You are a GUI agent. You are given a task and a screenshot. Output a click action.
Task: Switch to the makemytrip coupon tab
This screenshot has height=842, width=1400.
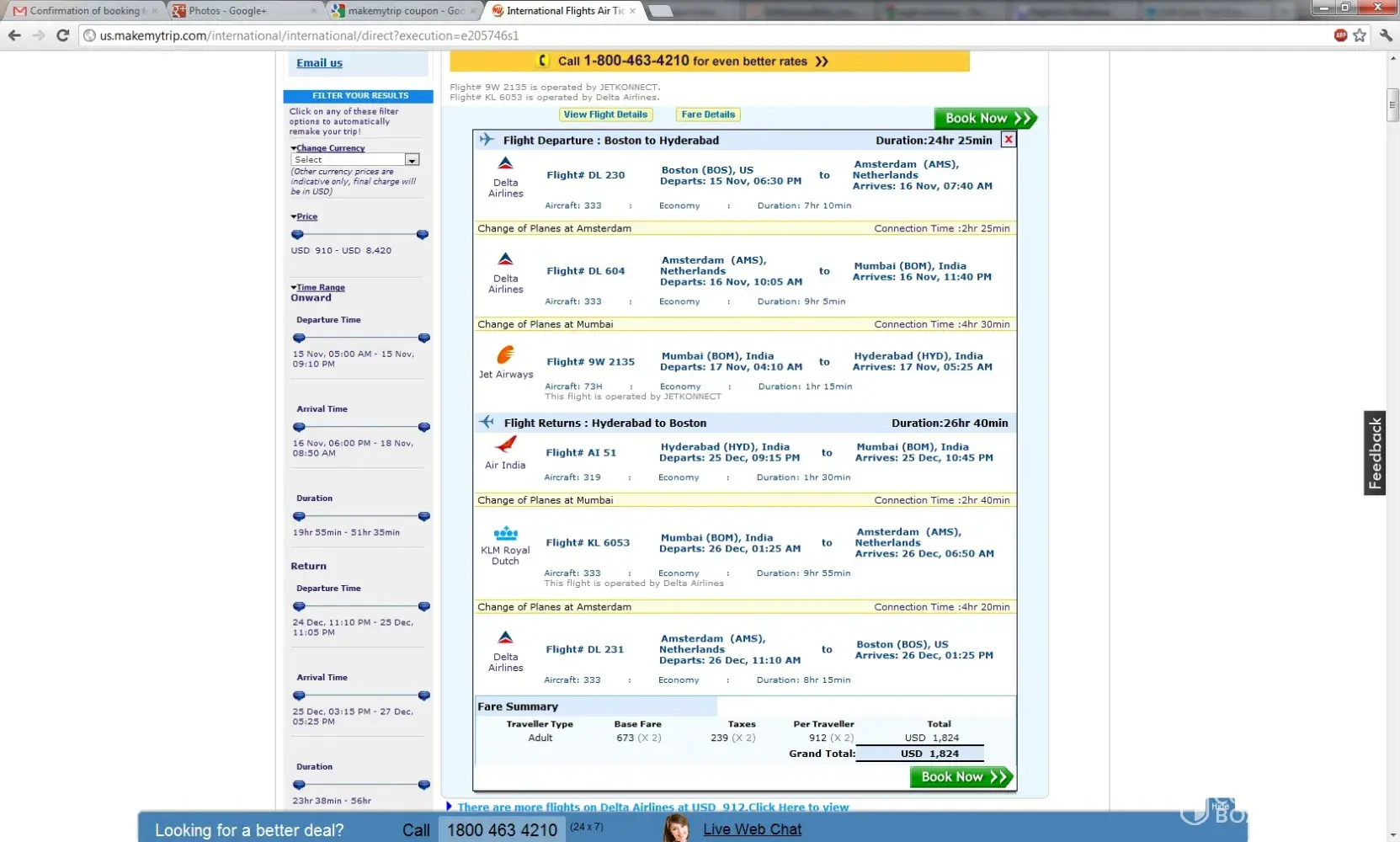(x=404, y=11)
